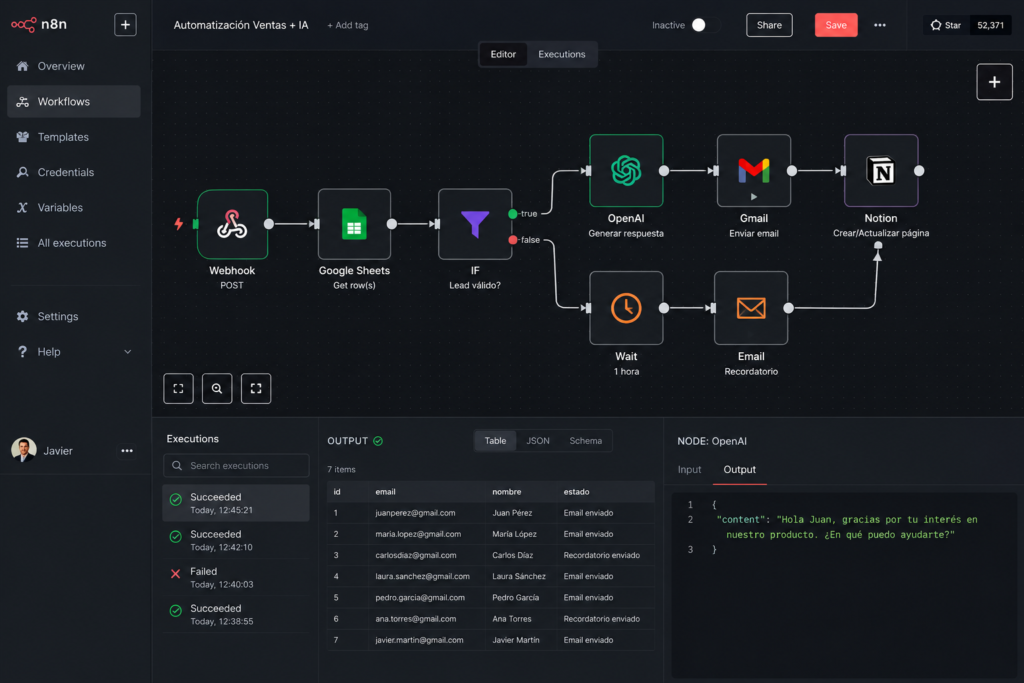Select the Succeeded execution at 12:42:10
This screenshot has width=1024, height=683.
236,540
